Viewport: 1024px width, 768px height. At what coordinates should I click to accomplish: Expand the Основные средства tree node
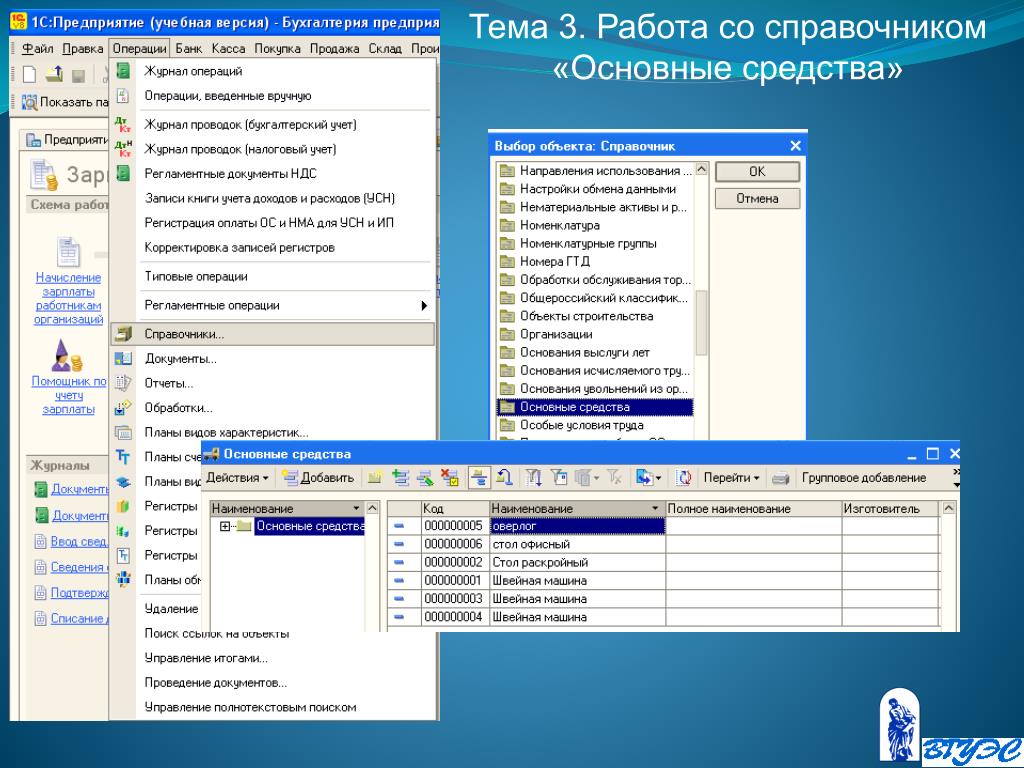click(x=225, y=526)
